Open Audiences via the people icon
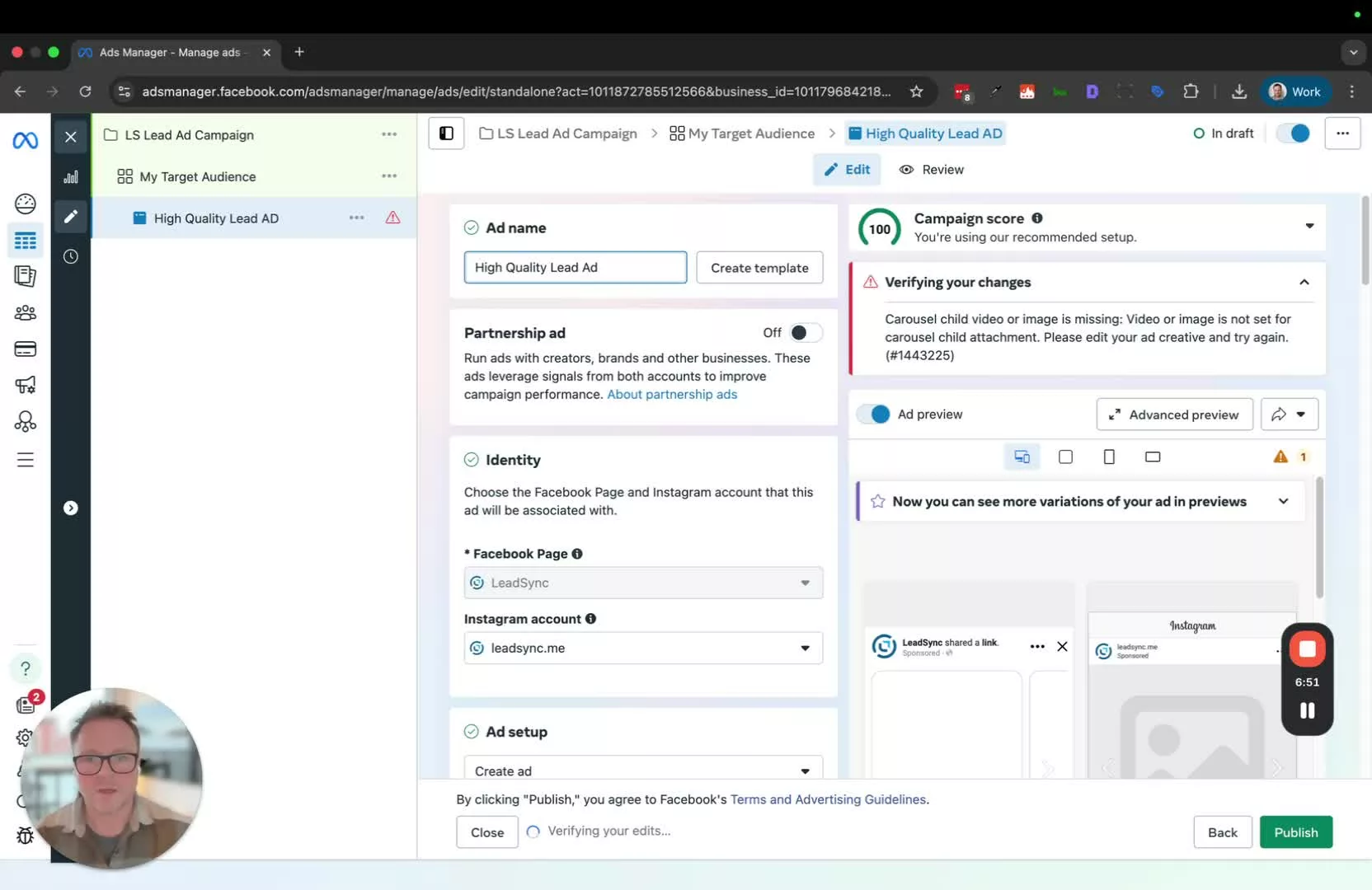Viewport: 1372px width, 890px height. click(x=26, y=312)
